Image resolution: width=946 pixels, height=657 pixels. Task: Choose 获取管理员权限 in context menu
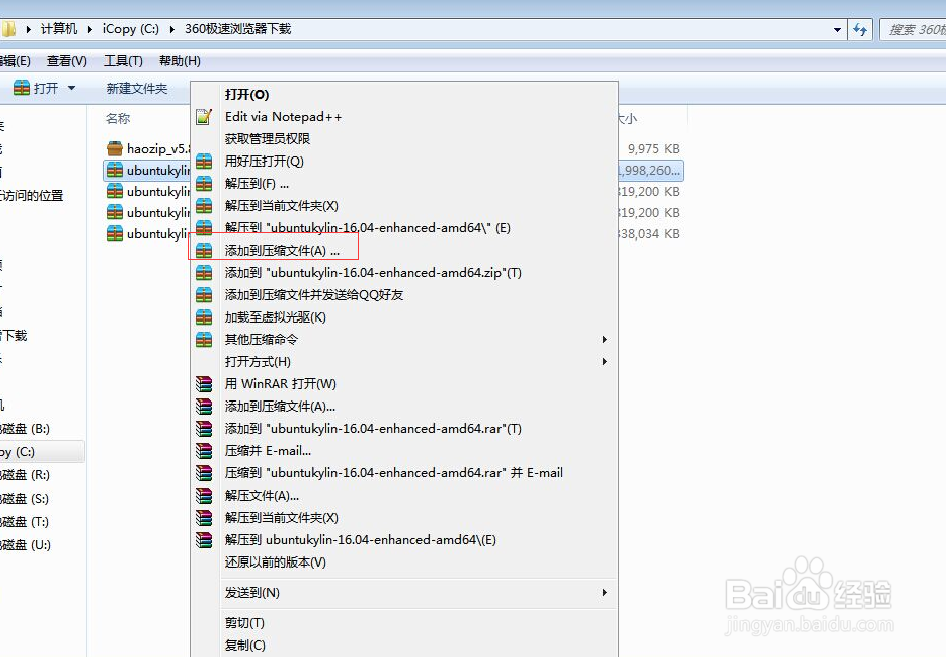tap(267, 139)
